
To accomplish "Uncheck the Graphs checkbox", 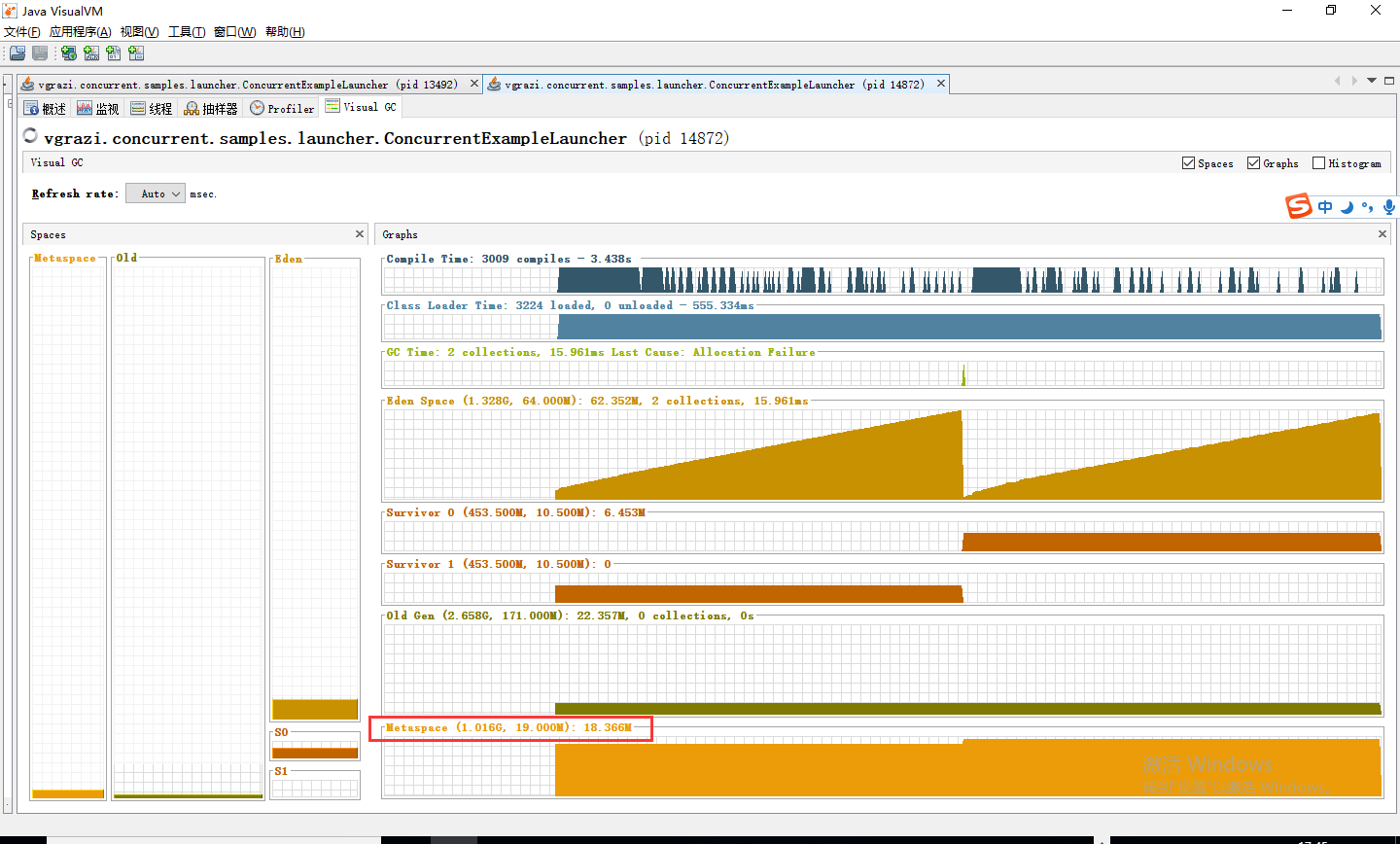I will (1253, 163).
